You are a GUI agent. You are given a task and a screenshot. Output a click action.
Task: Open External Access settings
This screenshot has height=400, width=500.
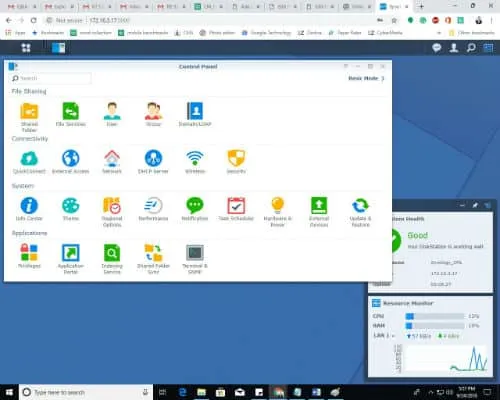[x=71, y=162]
